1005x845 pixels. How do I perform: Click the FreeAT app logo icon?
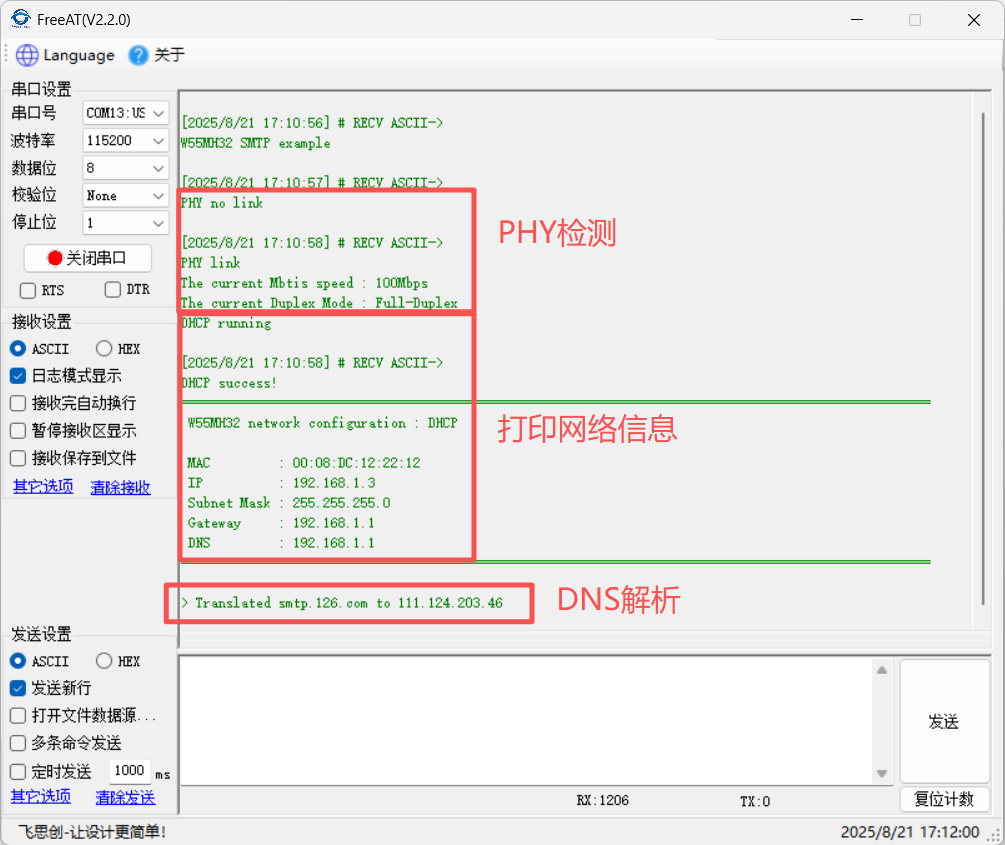pyautogui.click(x=20, y=19)
